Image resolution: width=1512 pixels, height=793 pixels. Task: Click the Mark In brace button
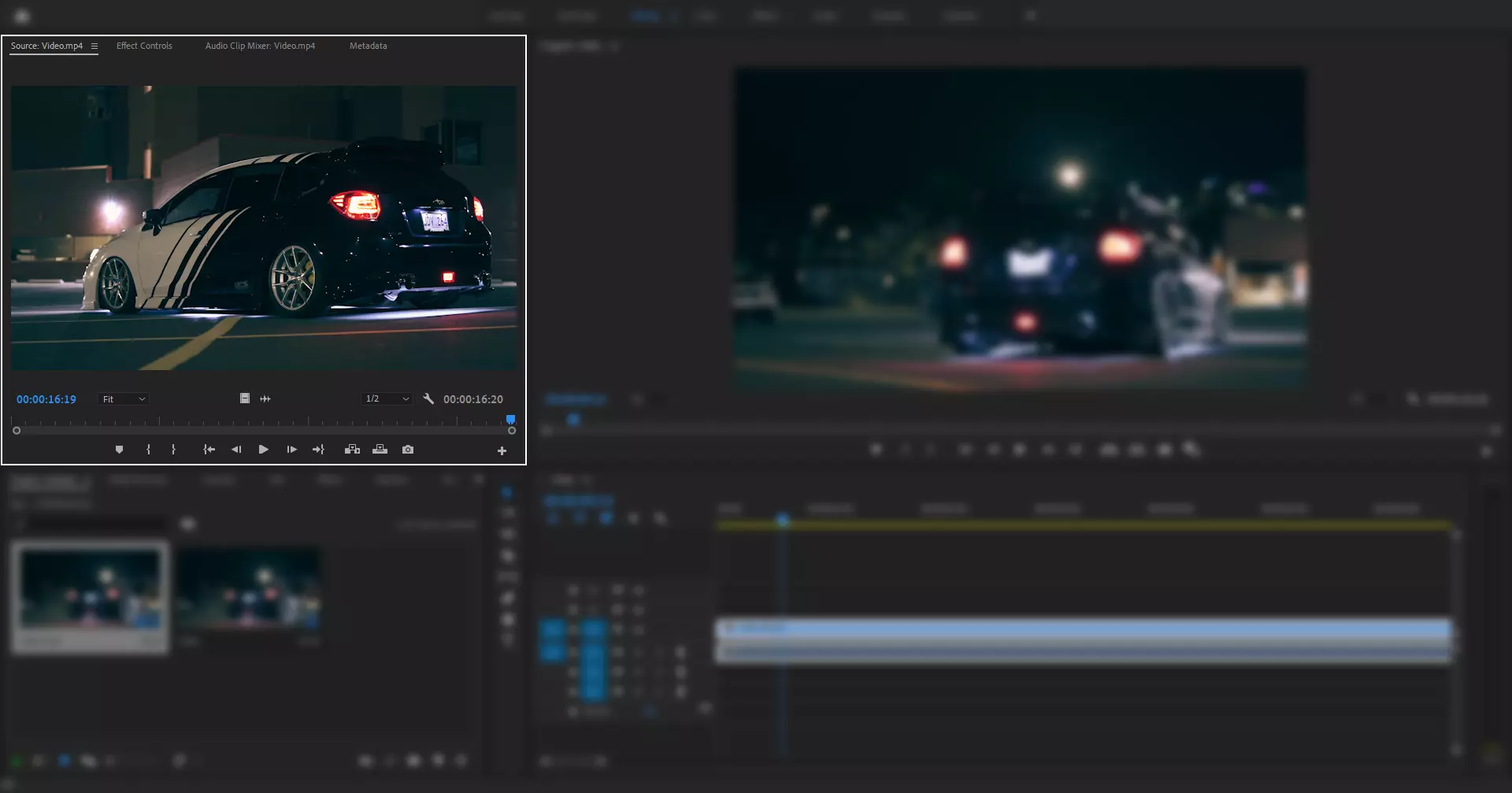point(148,450)
